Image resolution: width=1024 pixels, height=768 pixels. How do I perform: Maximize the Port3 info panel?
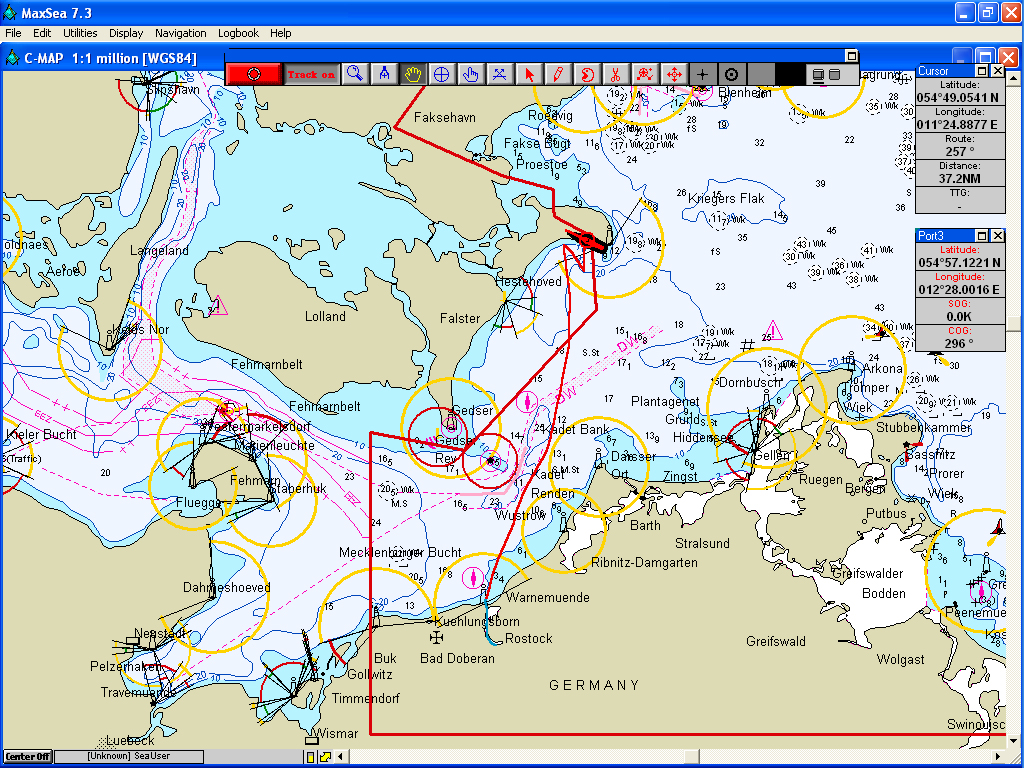click(982, 235)
